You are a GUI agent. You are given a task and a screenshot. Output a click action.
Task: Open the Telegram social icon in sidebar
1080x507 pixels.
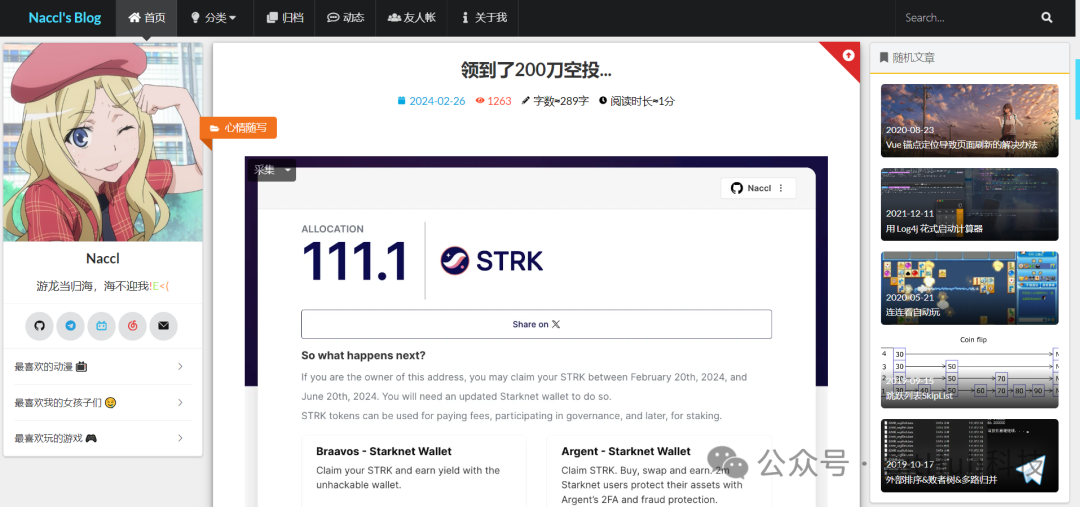[70, 326]
